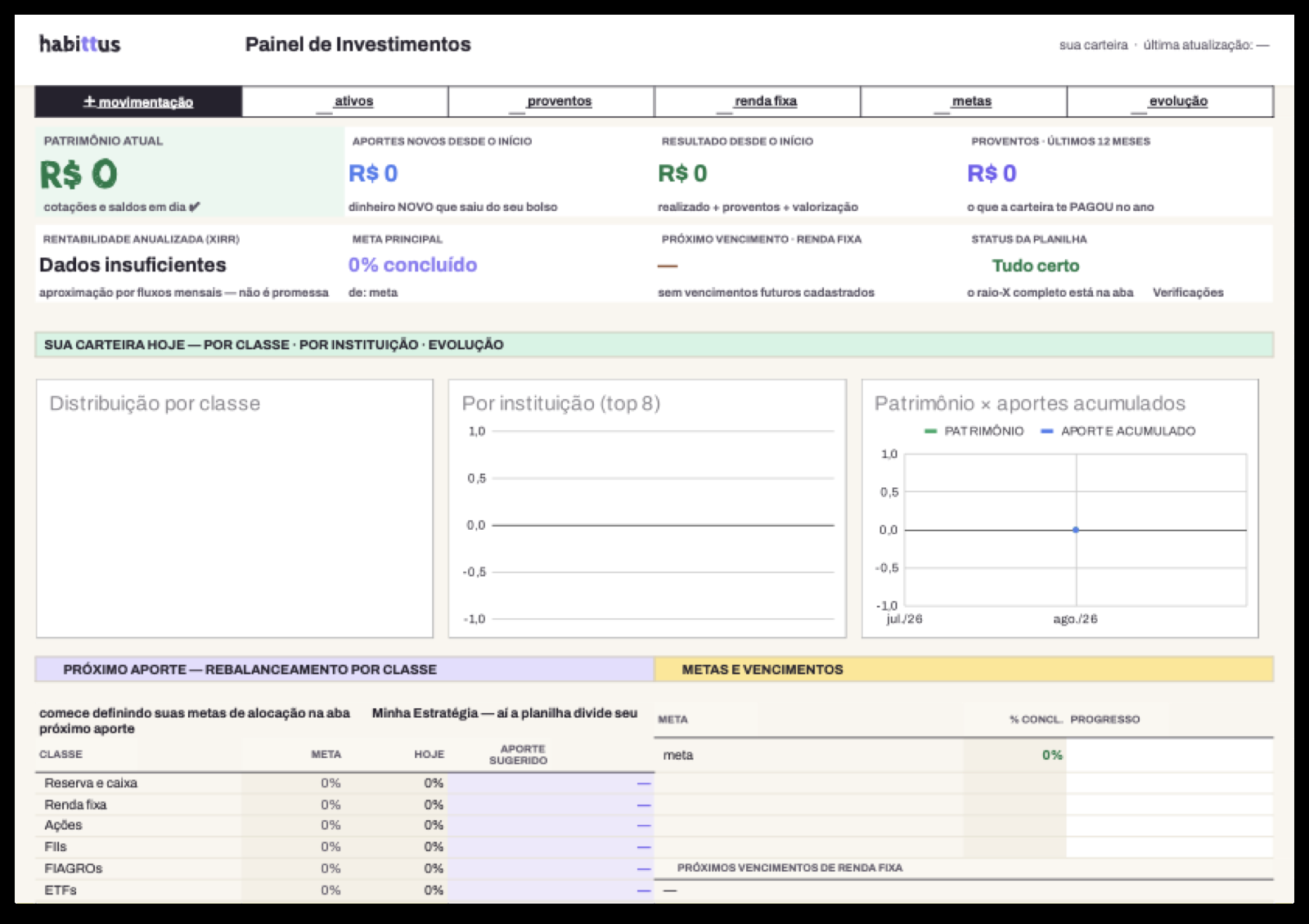
Task: Click the '0% concluído' value
Action: [412, 265]
